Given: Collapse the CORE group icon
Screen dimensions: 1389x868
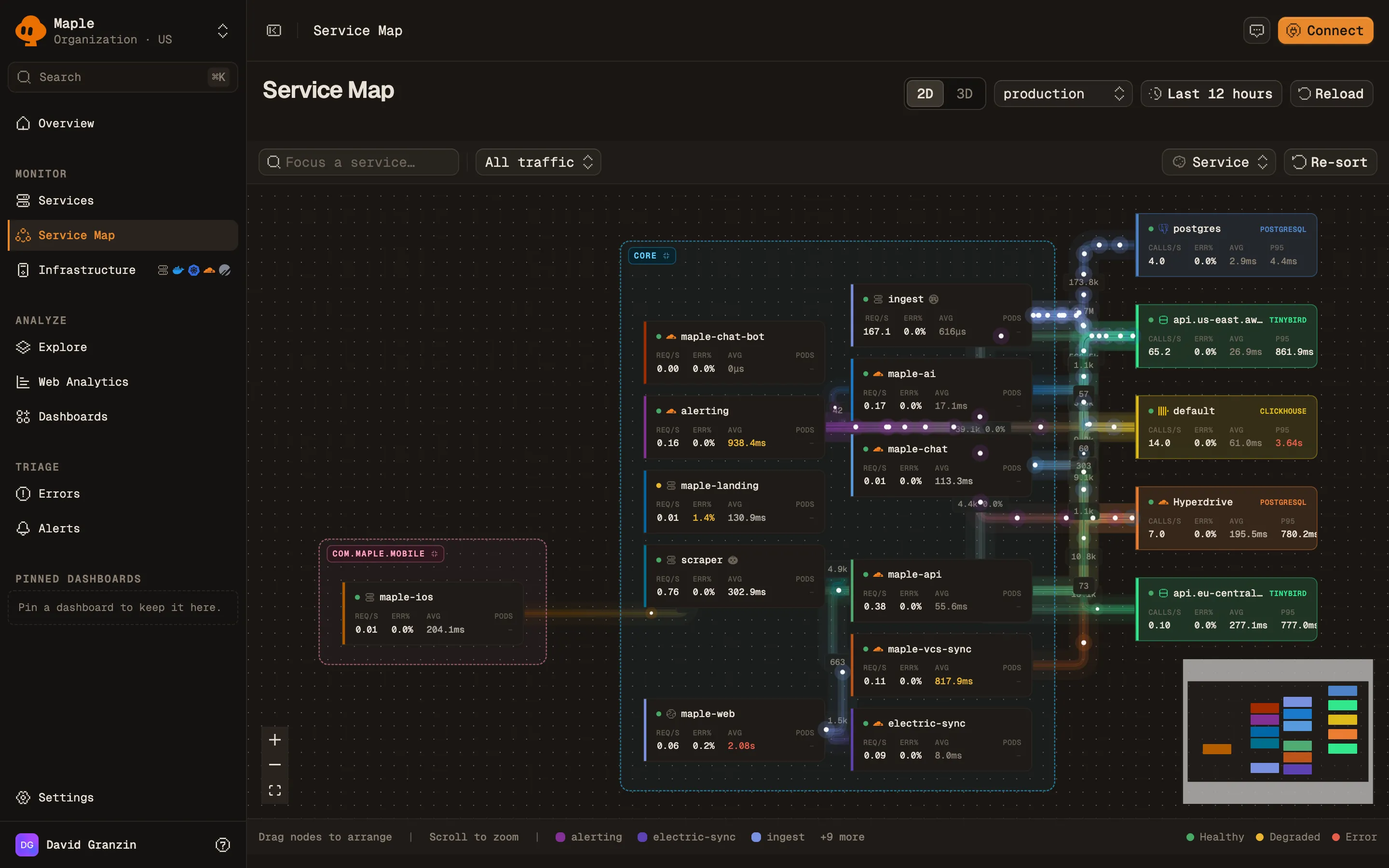Looking at the screenshot, I should coord(667,256).
